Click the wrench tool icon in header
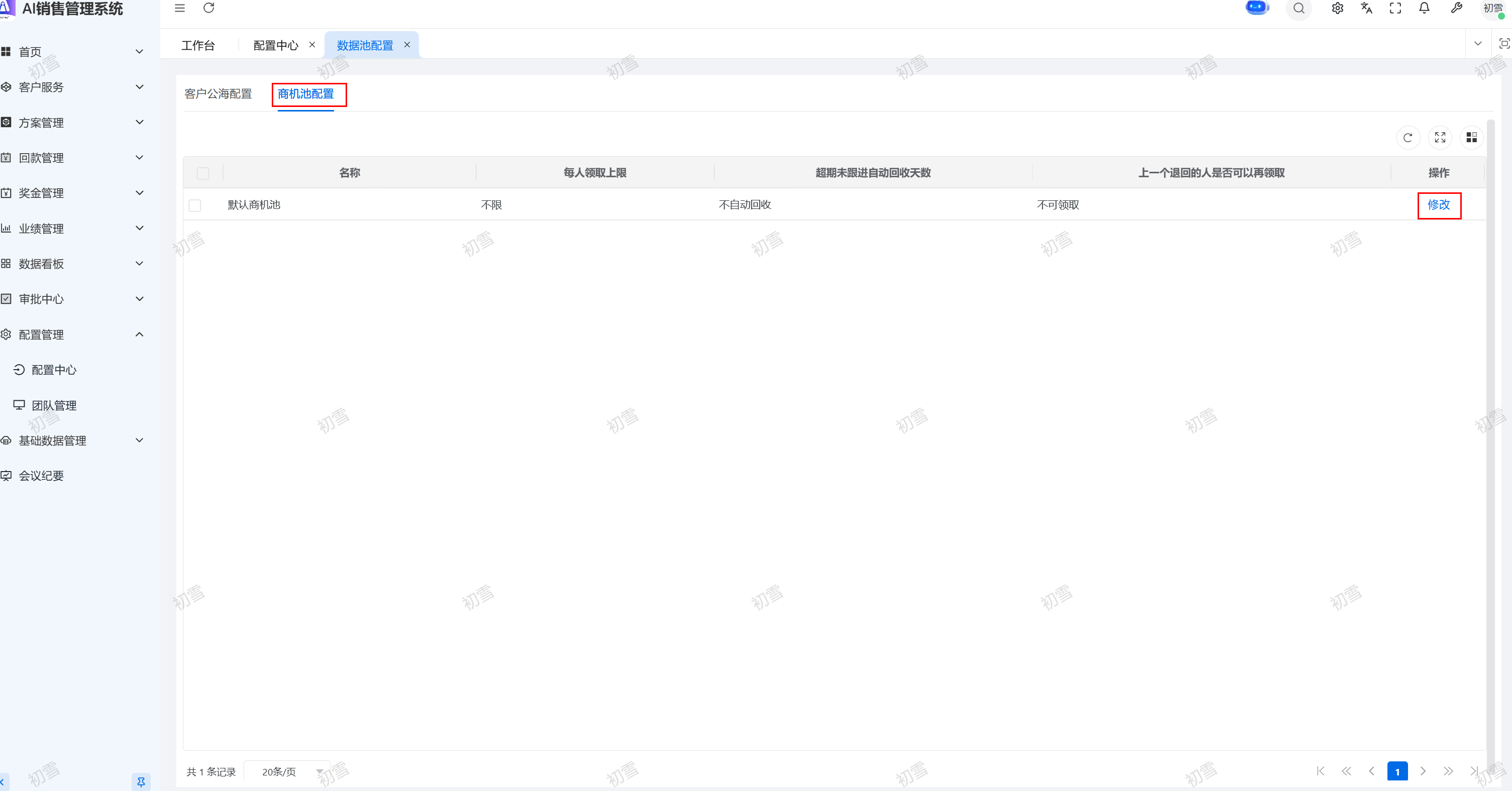The image size is (1512, 791). [1456, 8]
